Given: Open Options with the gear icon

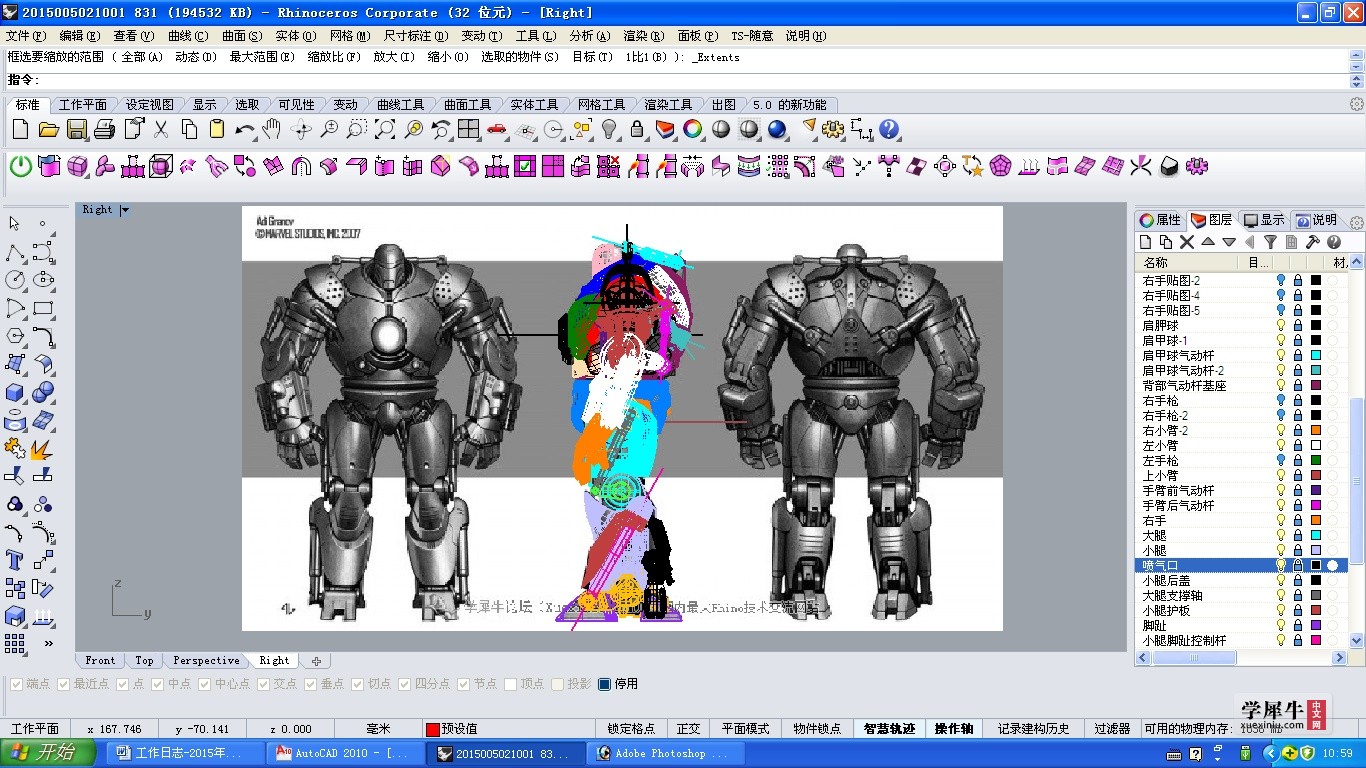Looking at the screenshot, I should coord(833,129).
